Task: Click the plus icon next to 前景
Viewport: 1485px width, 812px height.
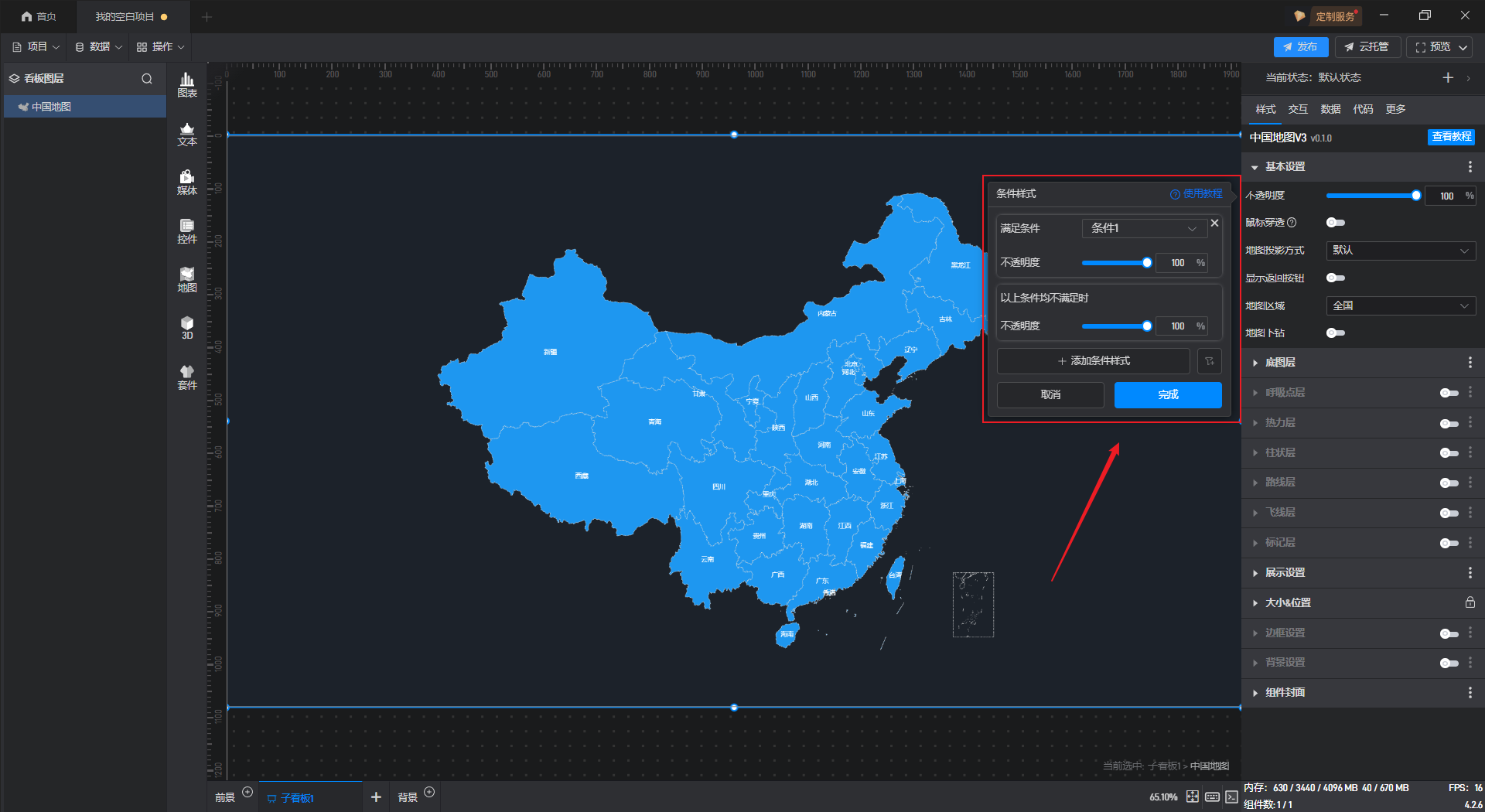Action: click(x=247, y=792)
